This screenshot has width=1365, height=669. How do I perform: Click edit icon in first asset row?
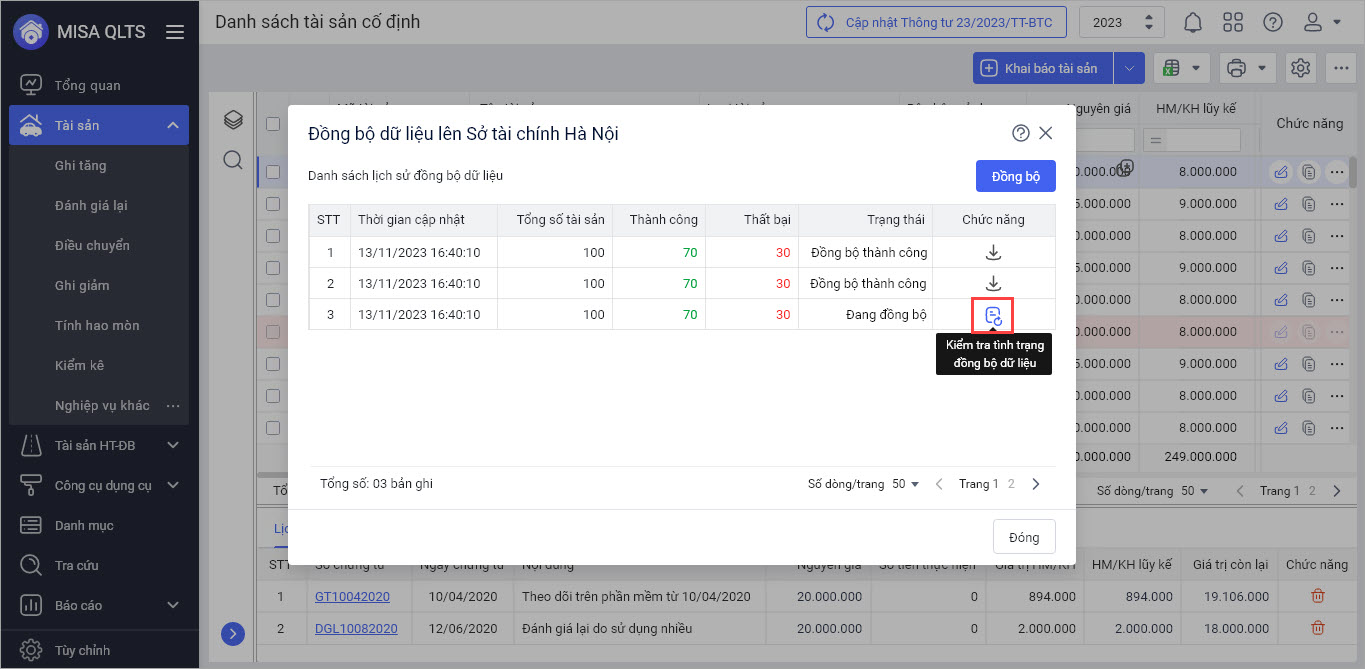[x=1281, y=172]
